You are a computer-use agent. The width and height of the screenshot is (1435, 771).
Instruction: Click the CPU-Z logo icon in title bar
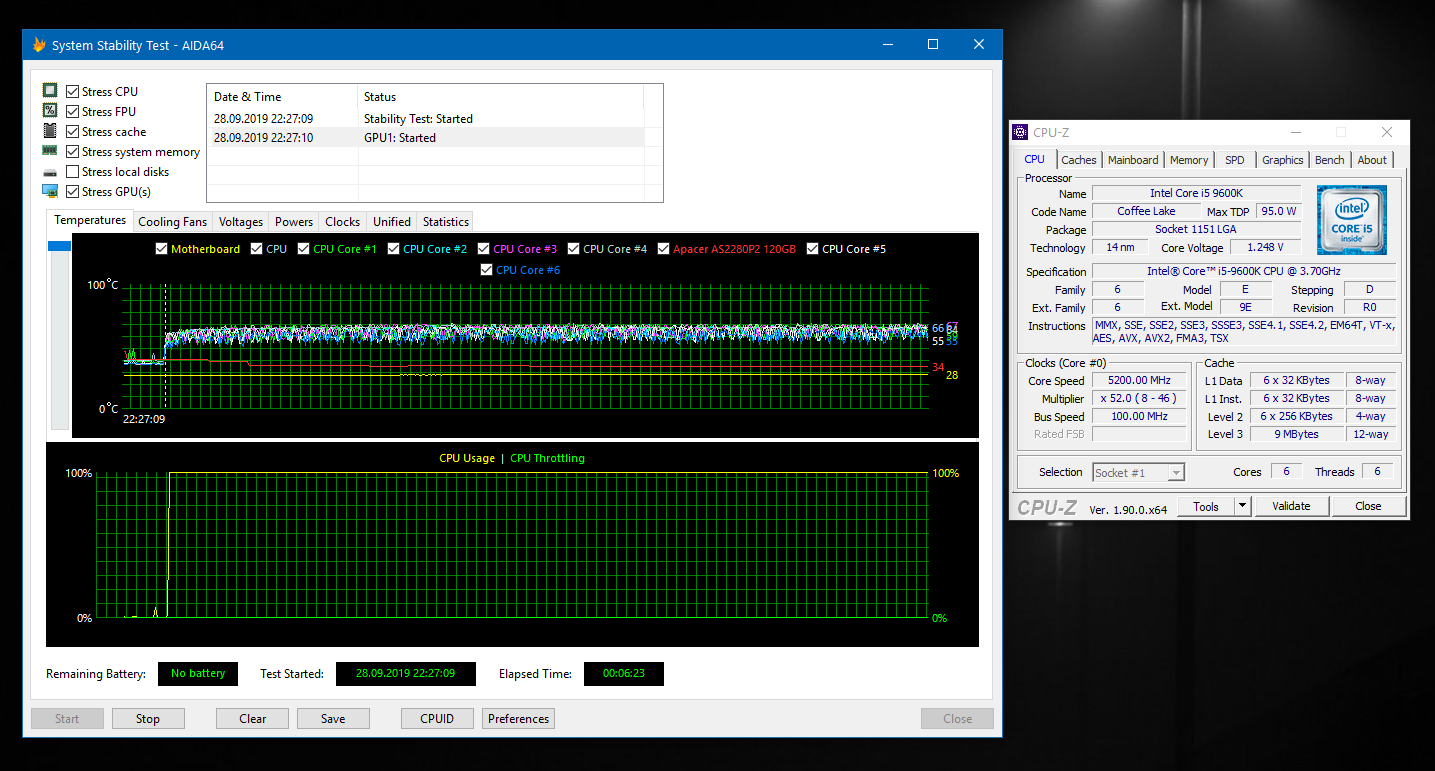[1020, 132]
